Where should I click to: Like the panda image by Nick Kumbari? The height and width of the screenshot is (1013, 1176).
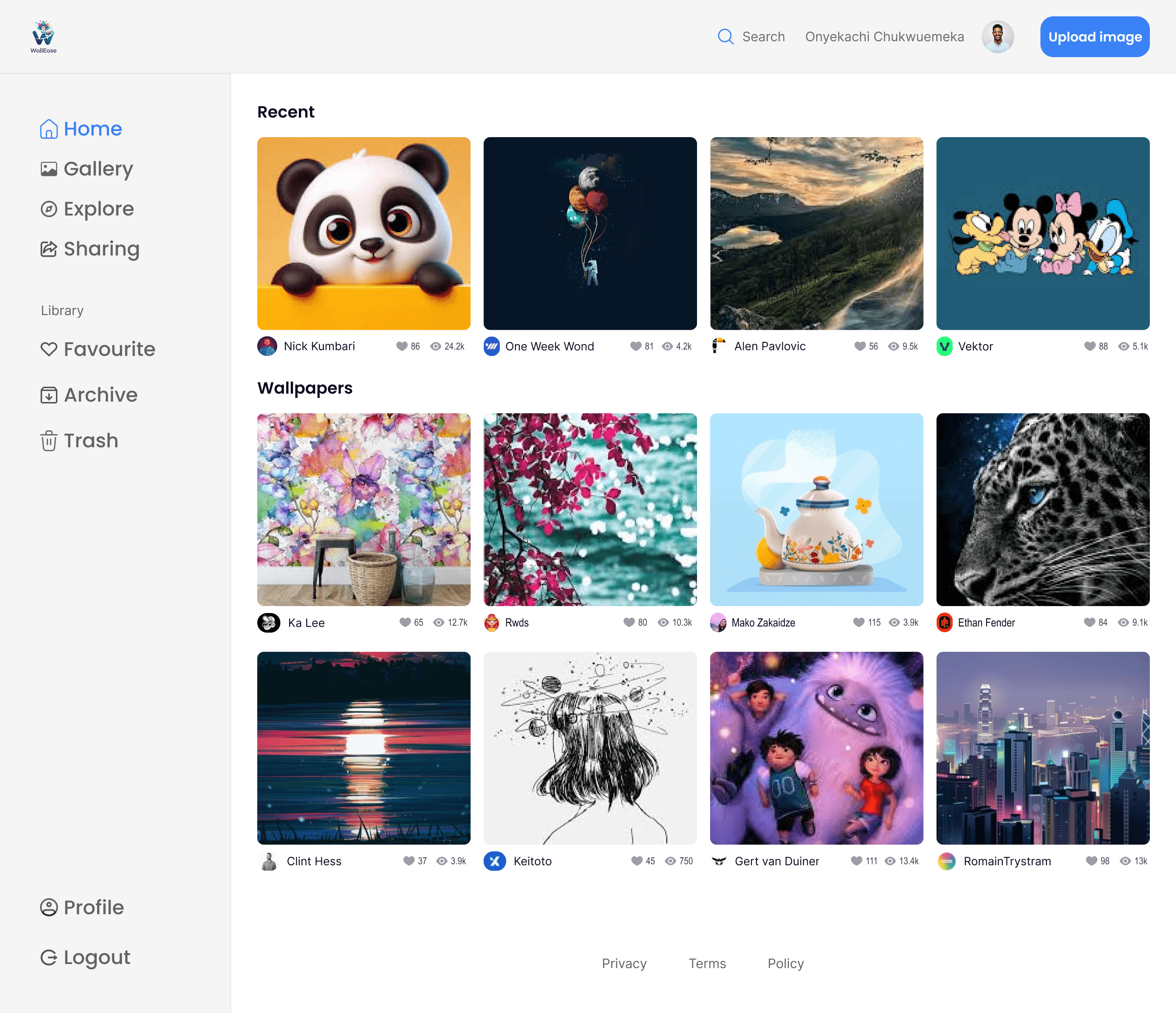tap(401, 346)
